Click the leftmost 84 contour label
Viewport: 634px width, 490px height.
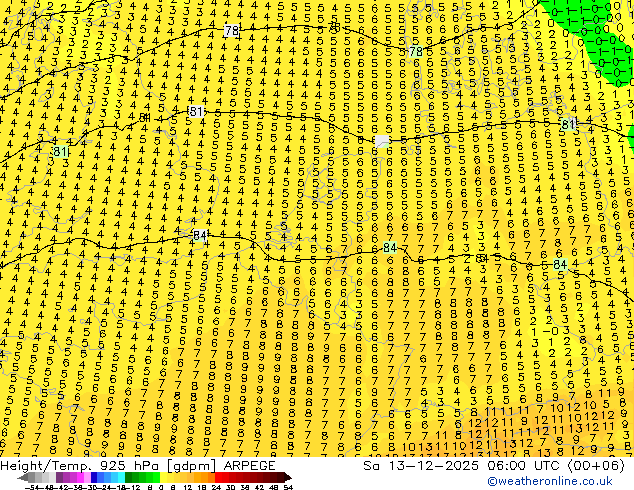(200, 235)
